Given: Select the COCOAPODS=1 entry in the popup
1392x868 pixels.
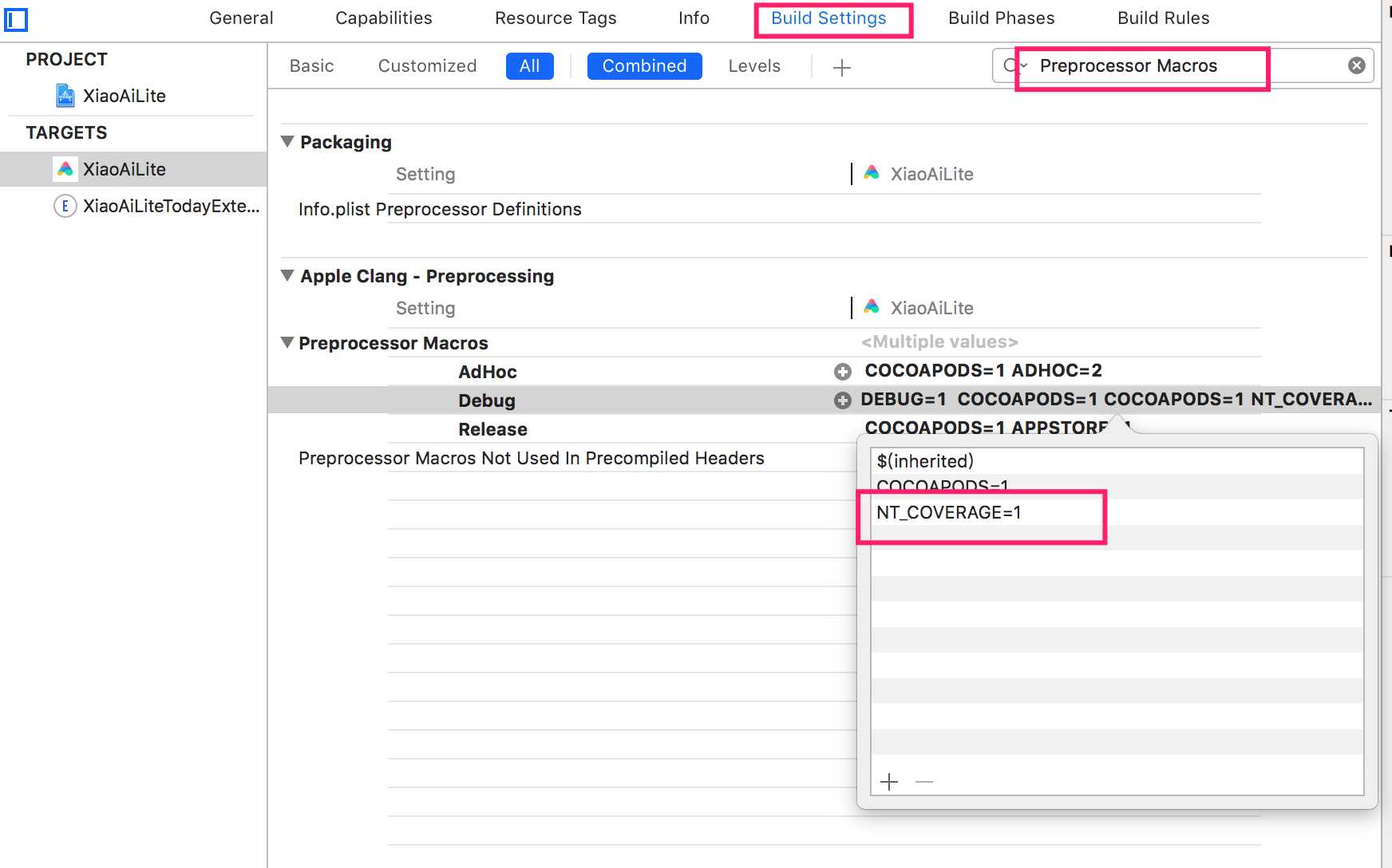Looking at the screenshot, I should (1117, 487).
